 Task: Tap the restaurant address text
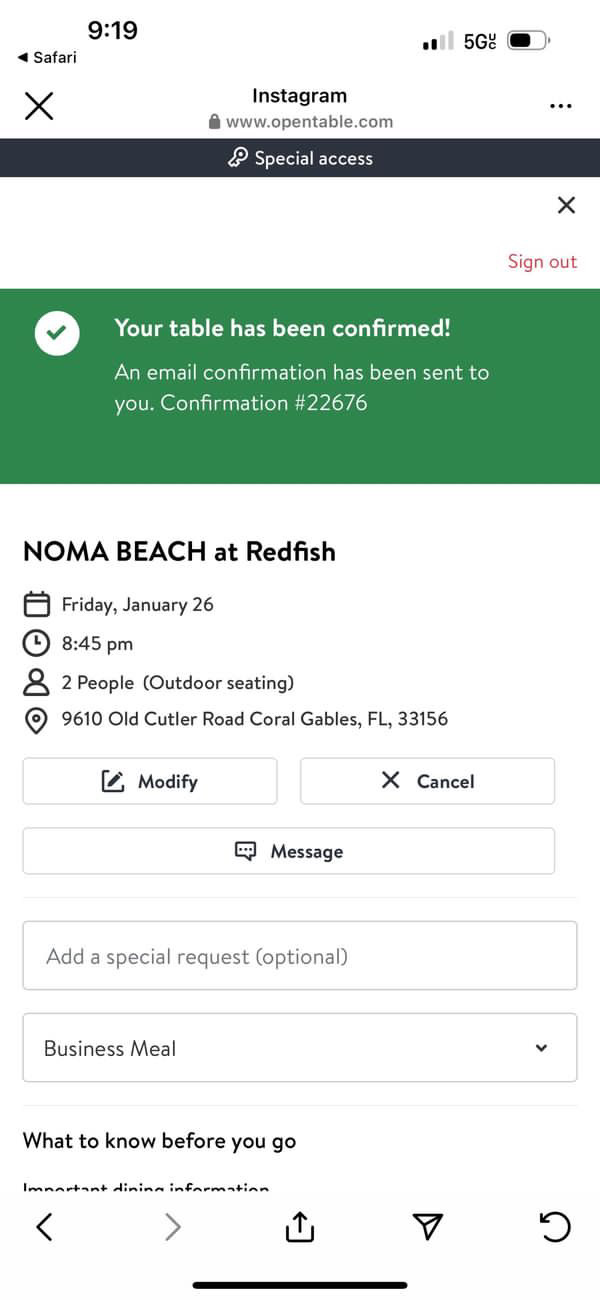pos(255,719)
